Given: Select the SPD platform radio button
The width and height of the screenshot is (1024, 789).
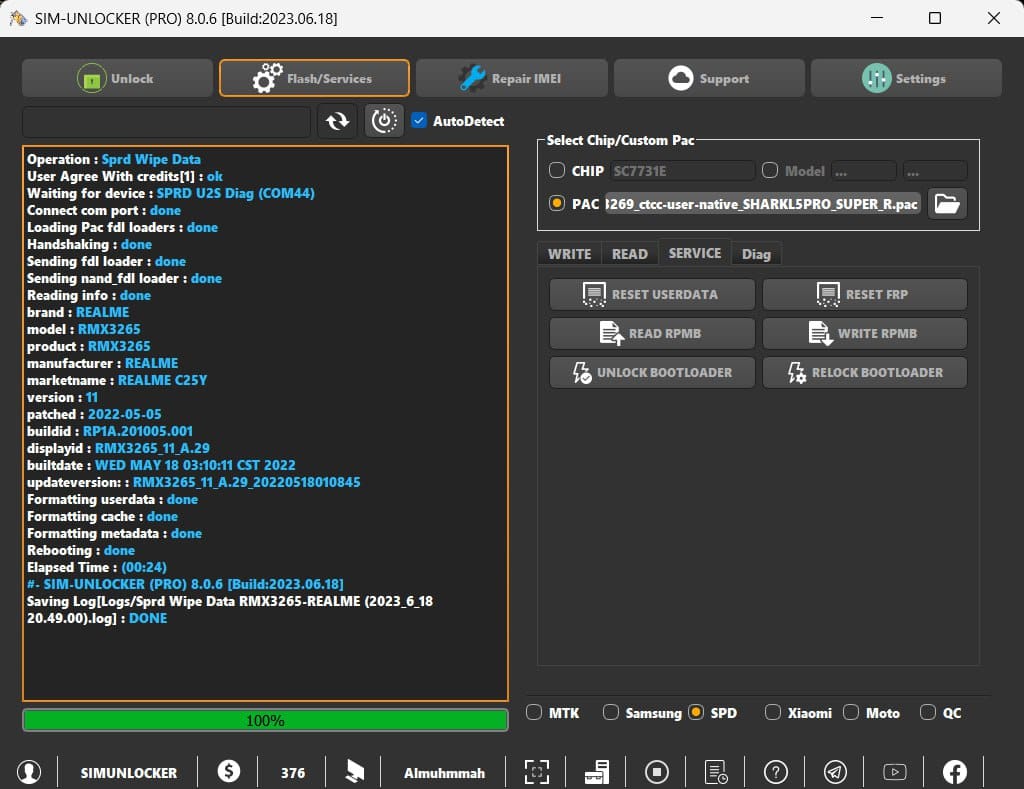Looking at the screenshot, I should 696,712.
